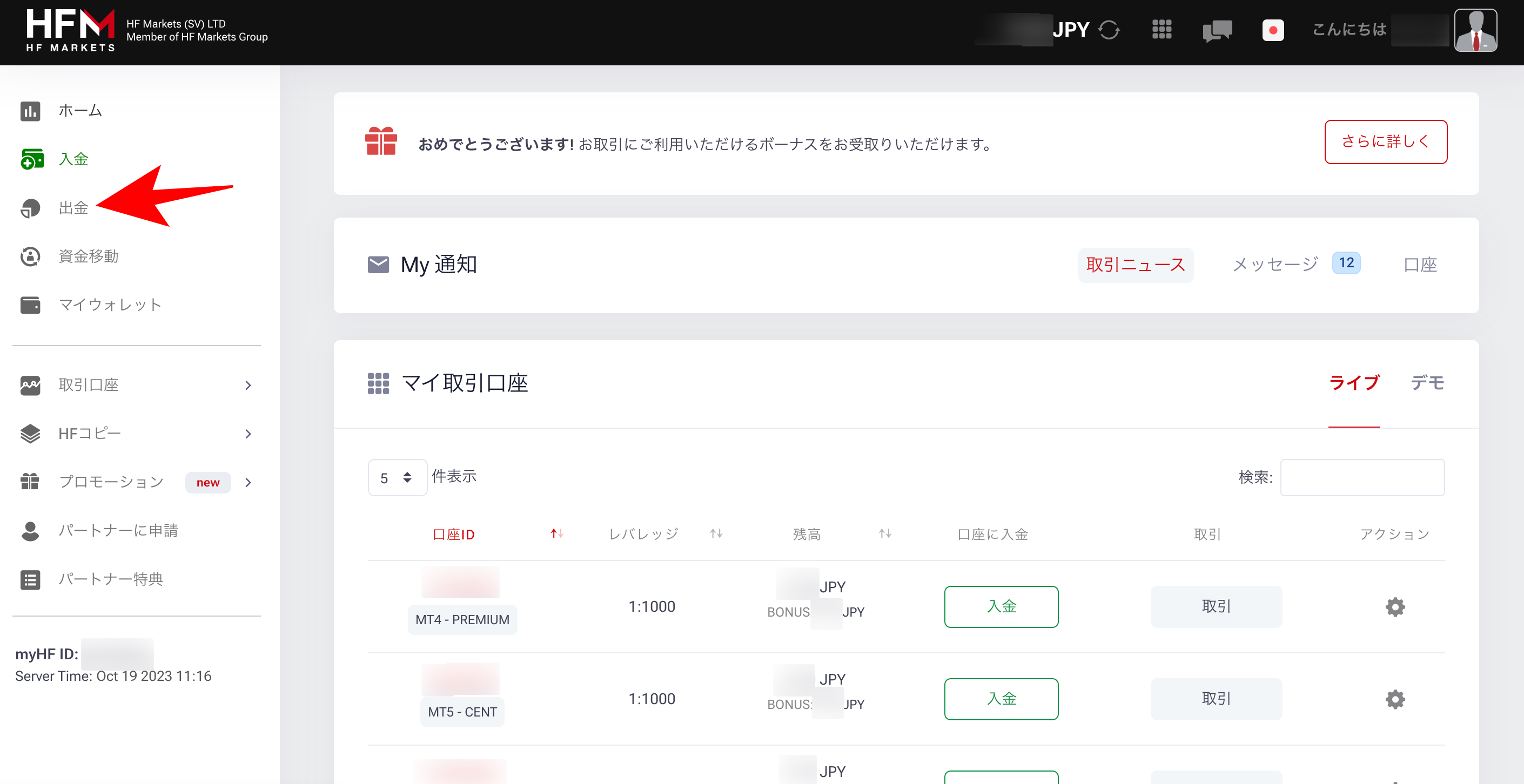Select the メッセージ notifications tab
Viewport: 1524px width, 784px height.
pyautogui.click(x=1274, y=264)
